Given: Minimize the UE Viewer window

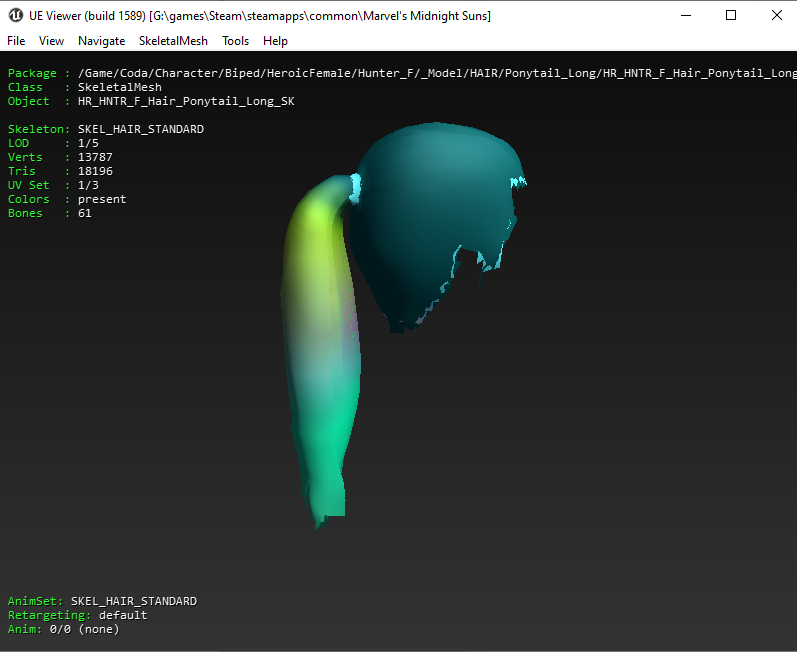Looking at the screenshot, I should click(686, 15).
